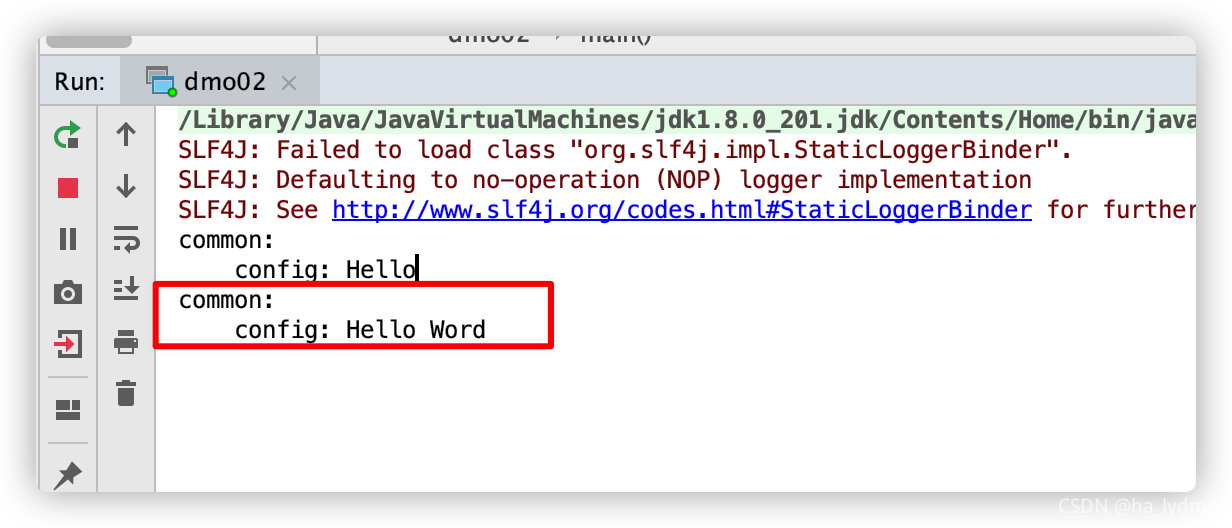Clear all console output with trash icon

[x=126, y=392]
